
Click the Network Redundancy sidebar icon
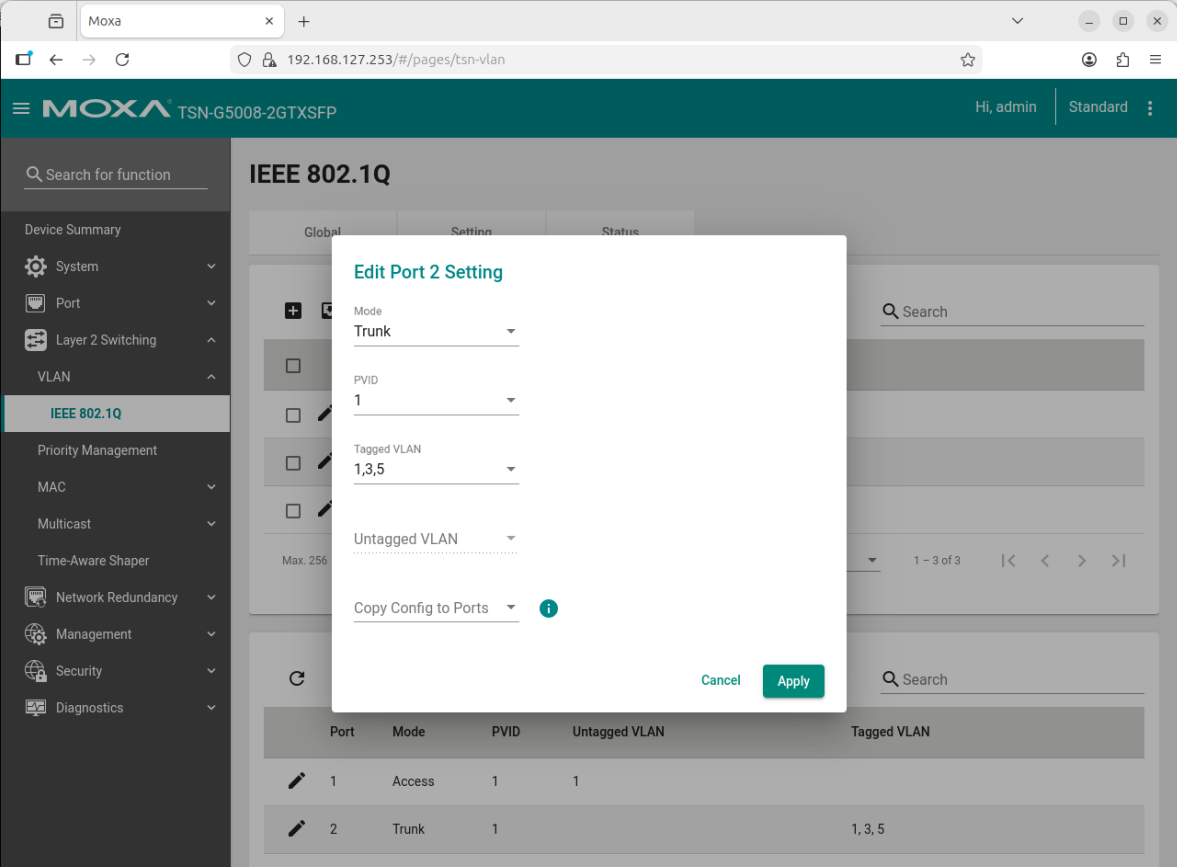36,597
